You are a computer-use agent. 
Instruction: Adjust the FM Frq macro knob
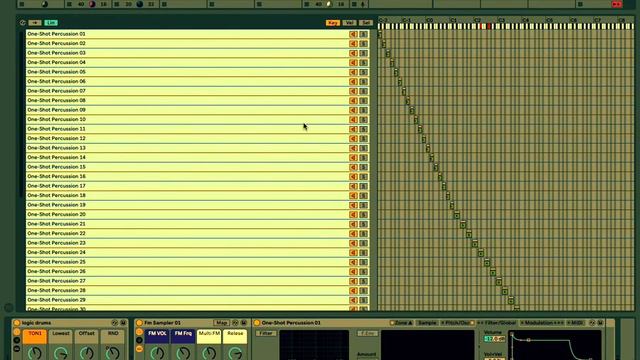click(183, 353)
